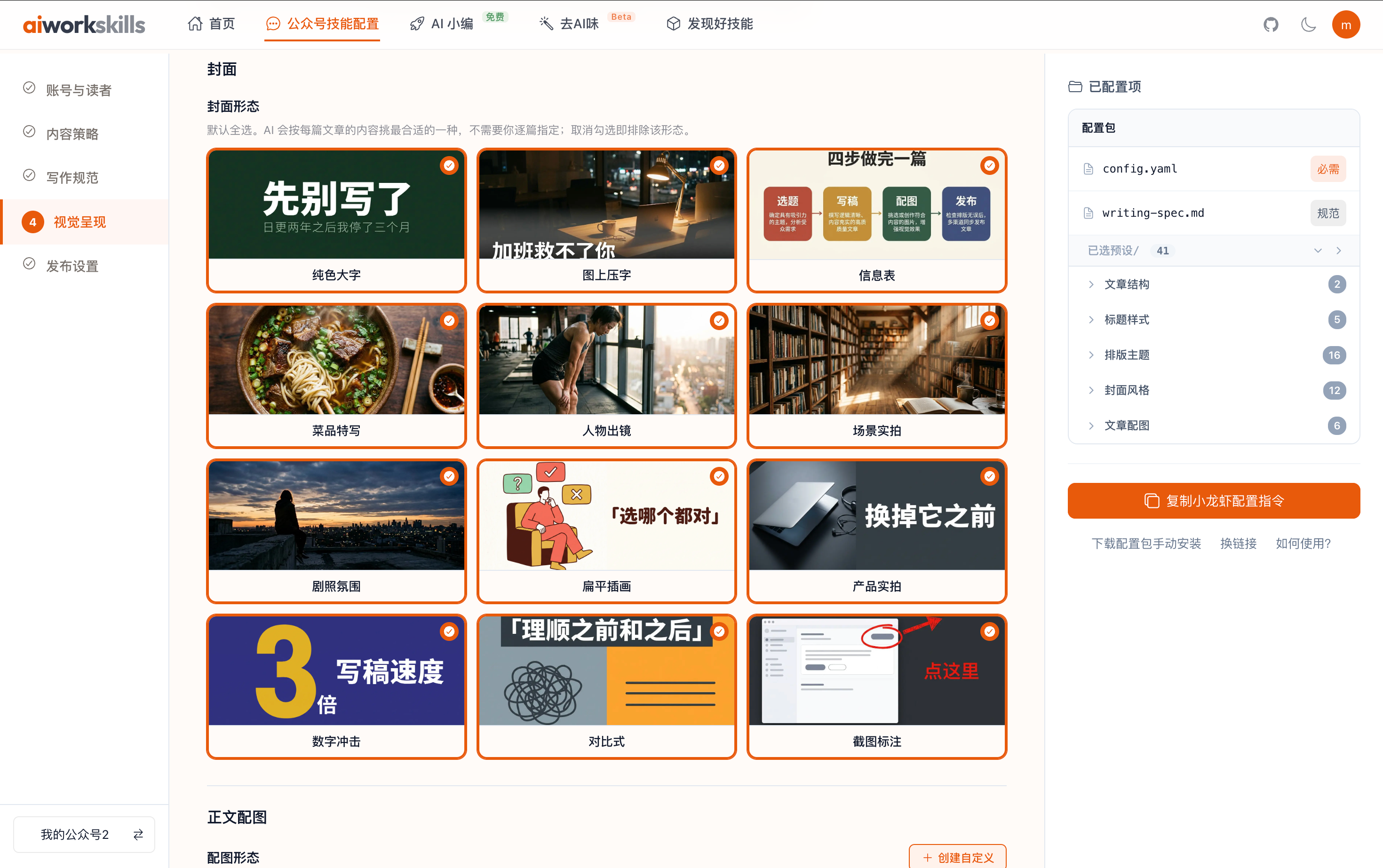Screen dimensions: 1383x868
Task: Click the folder icon beside 已配置项
Action: click(1075, 87)
